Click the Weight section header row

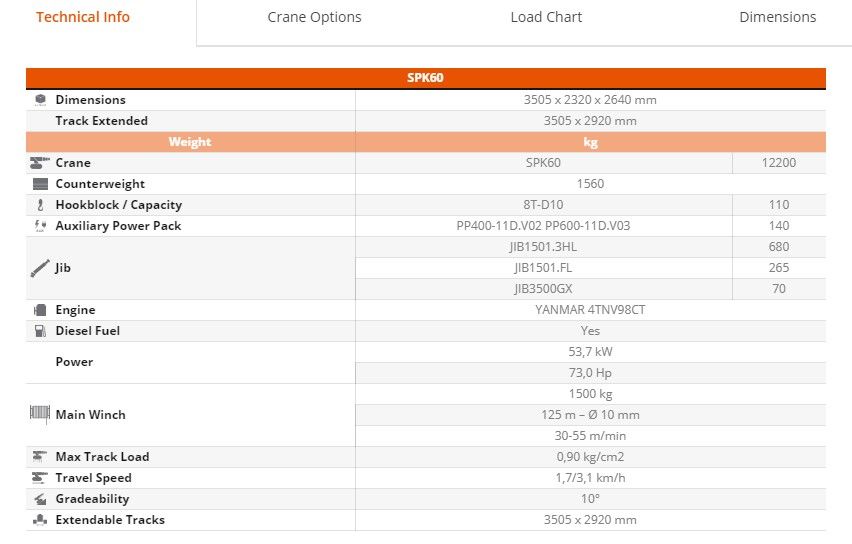click(x=190, y=142)
